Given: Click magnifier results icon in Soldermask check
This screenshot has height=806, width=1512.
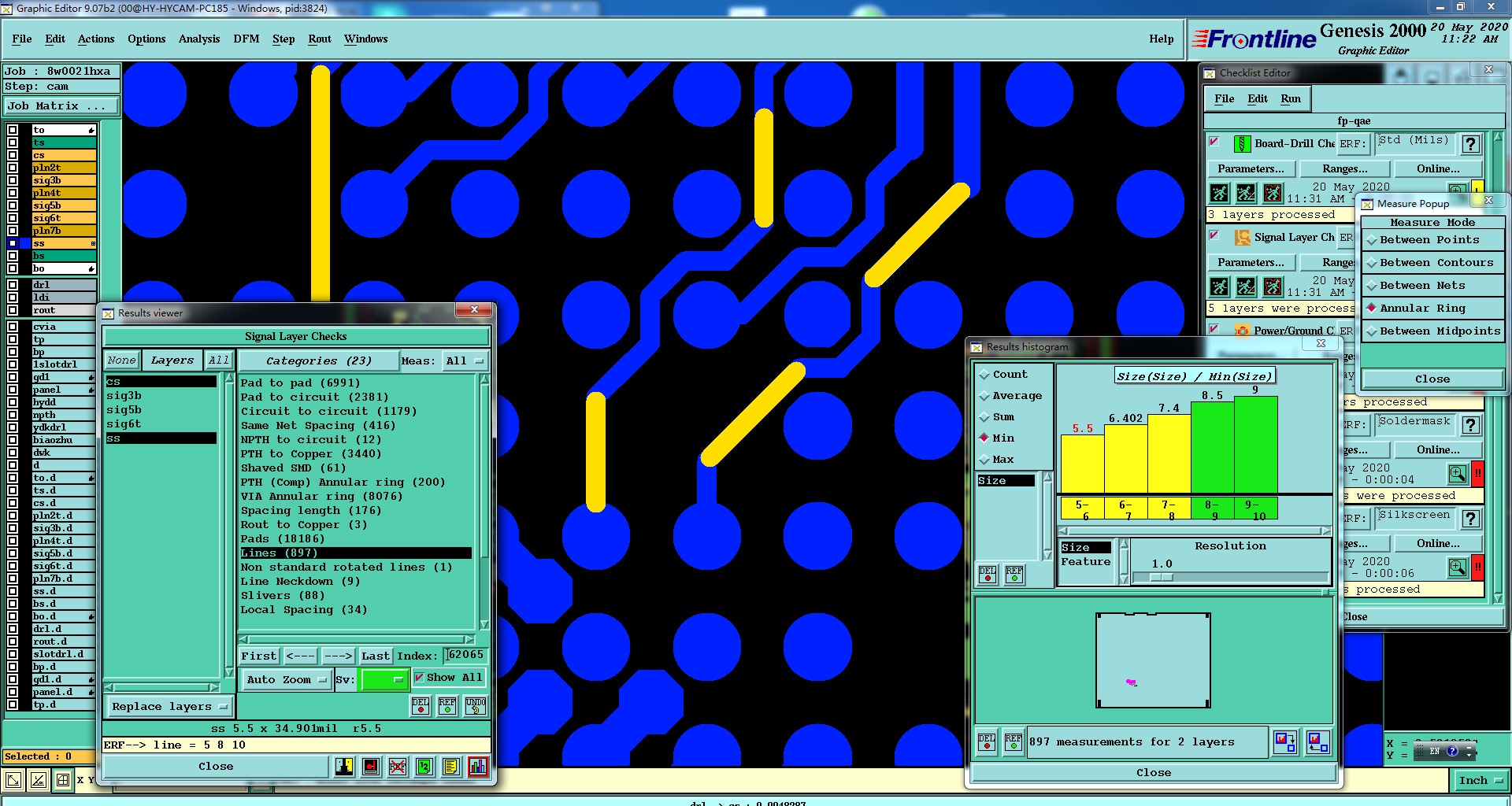Looking at the screenshot, I should (1458, 474).
